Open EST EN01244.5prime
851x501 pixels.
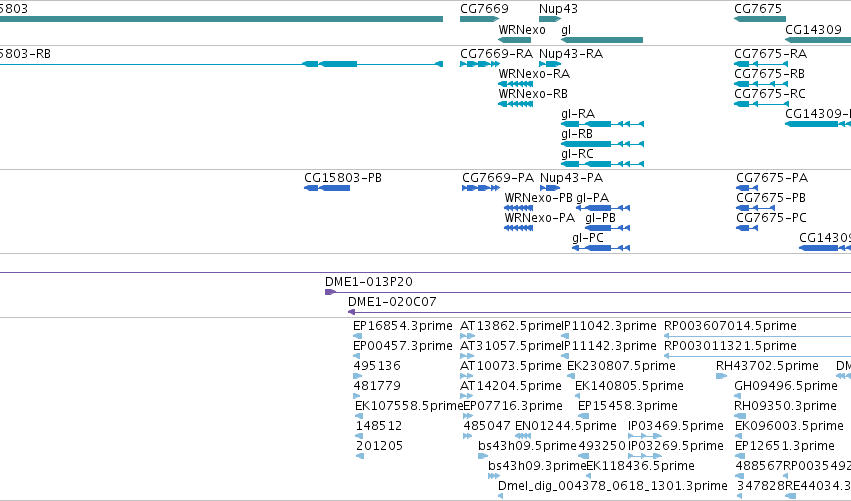[566, 427]
